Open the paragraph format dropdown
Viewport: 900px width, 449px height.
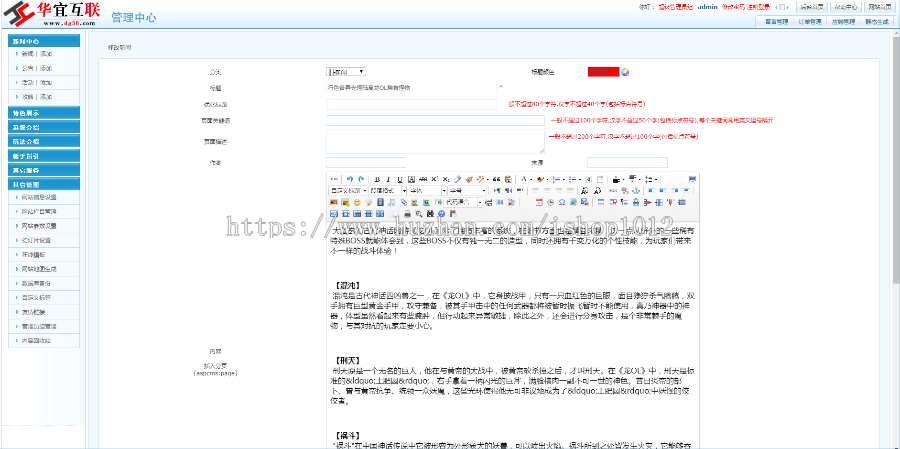pyautogui.click(x=388, y=190)
